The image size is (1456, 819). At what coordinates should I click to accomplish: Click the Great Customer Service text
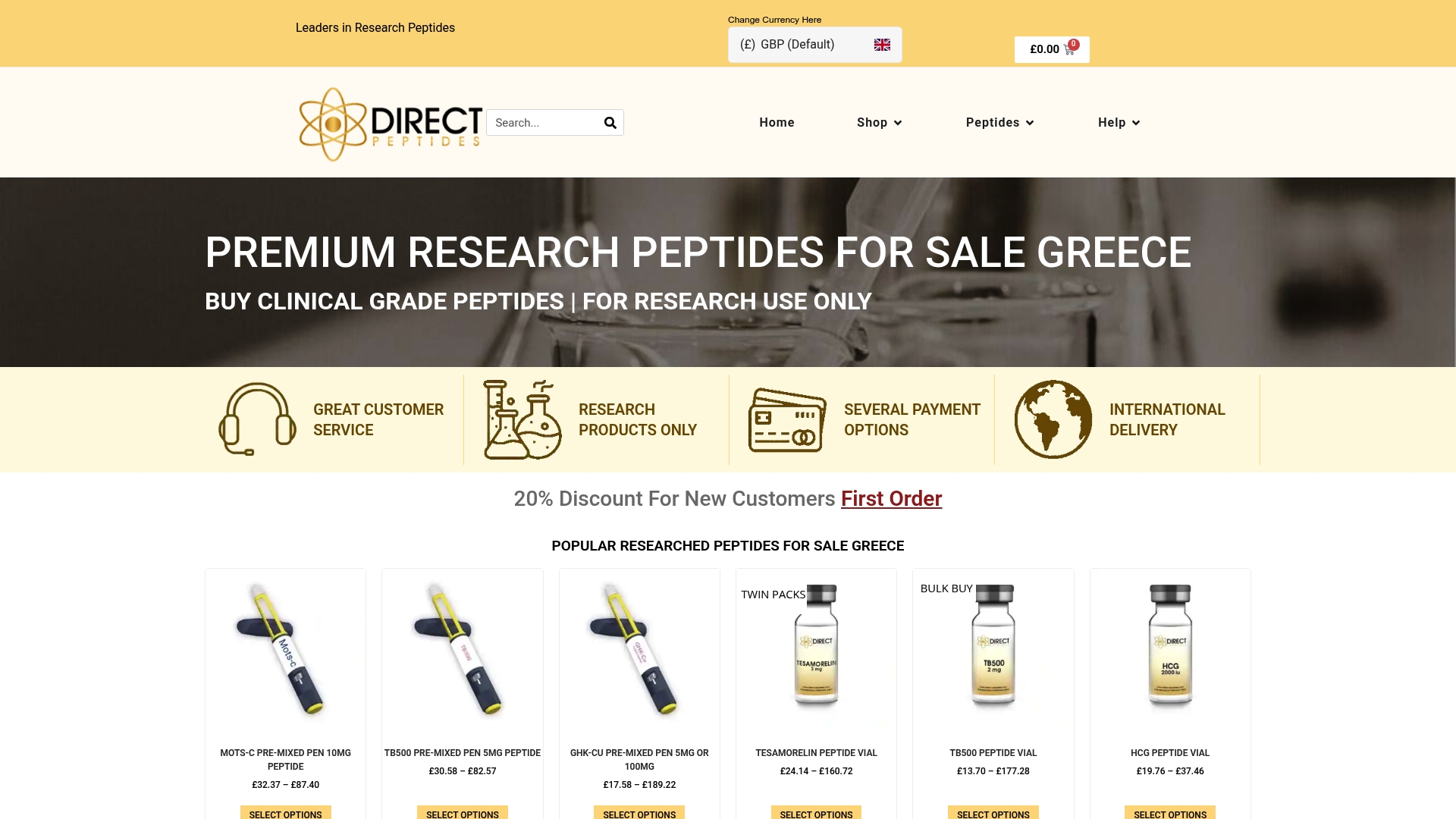(378, 419)
